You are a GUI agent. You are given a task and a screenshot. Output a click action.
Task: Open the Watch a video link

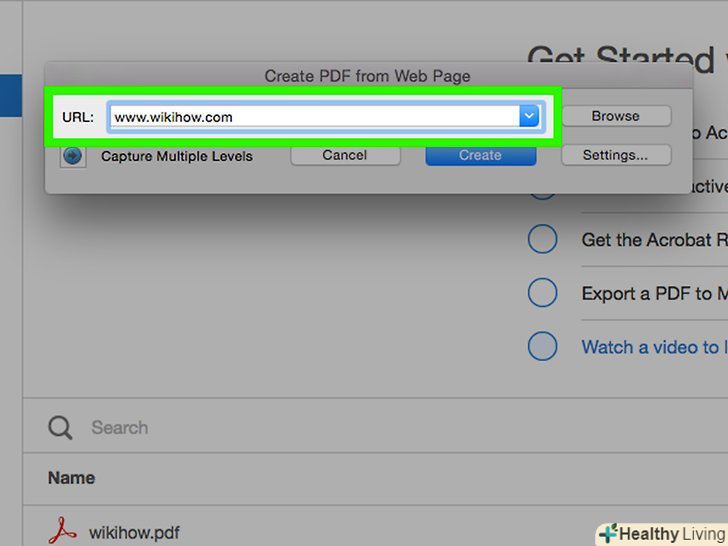(x=655, y=347)
